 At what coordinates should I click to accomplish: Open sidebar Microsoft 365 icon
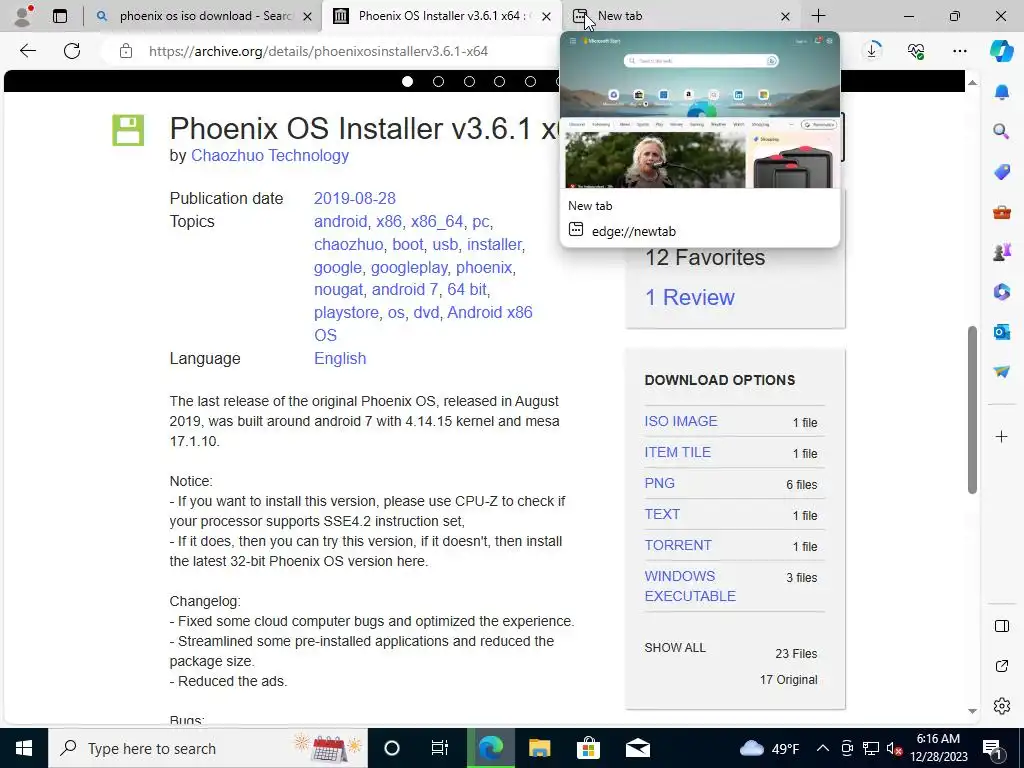point(1002,291)
